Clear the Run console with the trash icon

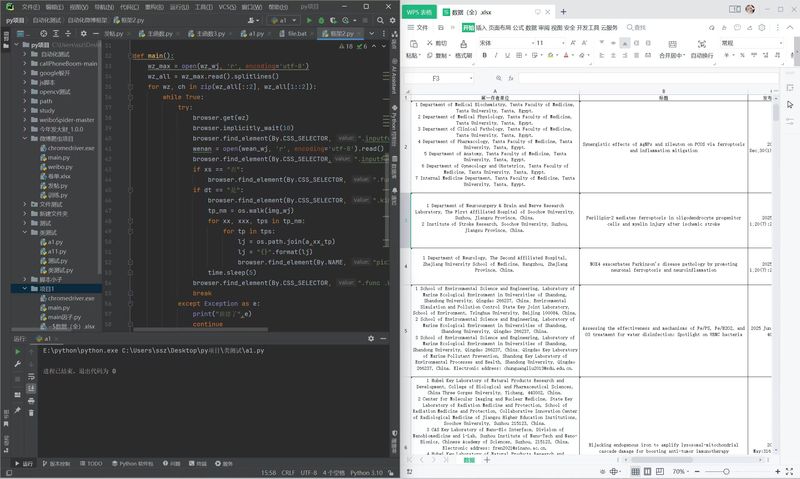pos(31,413)
